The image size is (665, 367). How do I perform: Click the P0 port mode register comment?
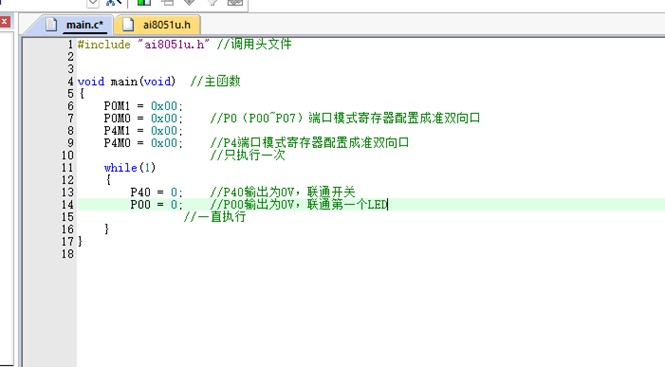[345, 118]
